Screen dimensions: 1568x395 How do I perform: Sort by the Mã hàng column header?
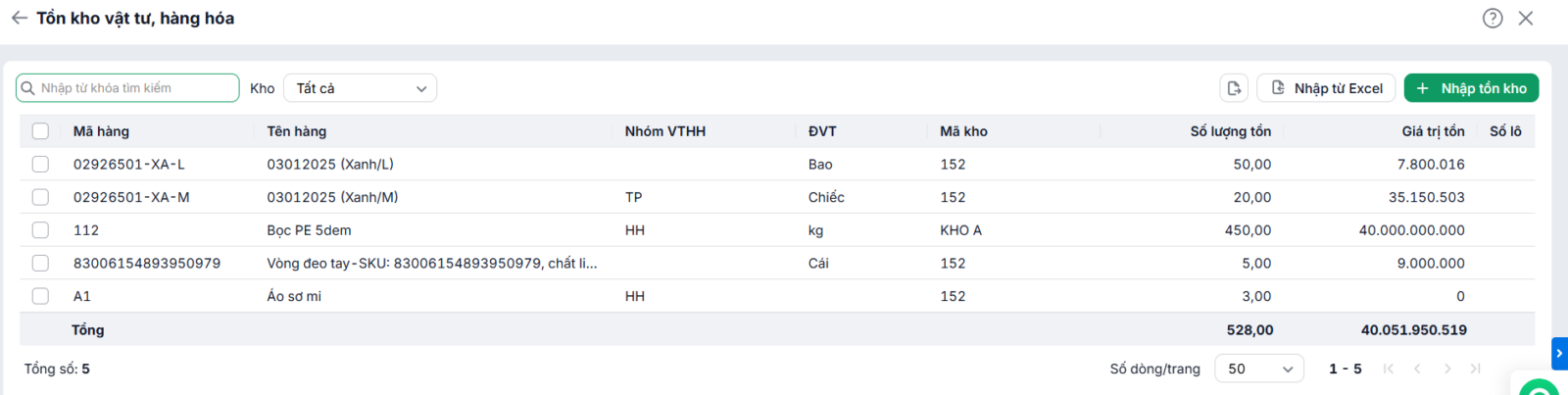pyautogui.click(x=101, y=131)
